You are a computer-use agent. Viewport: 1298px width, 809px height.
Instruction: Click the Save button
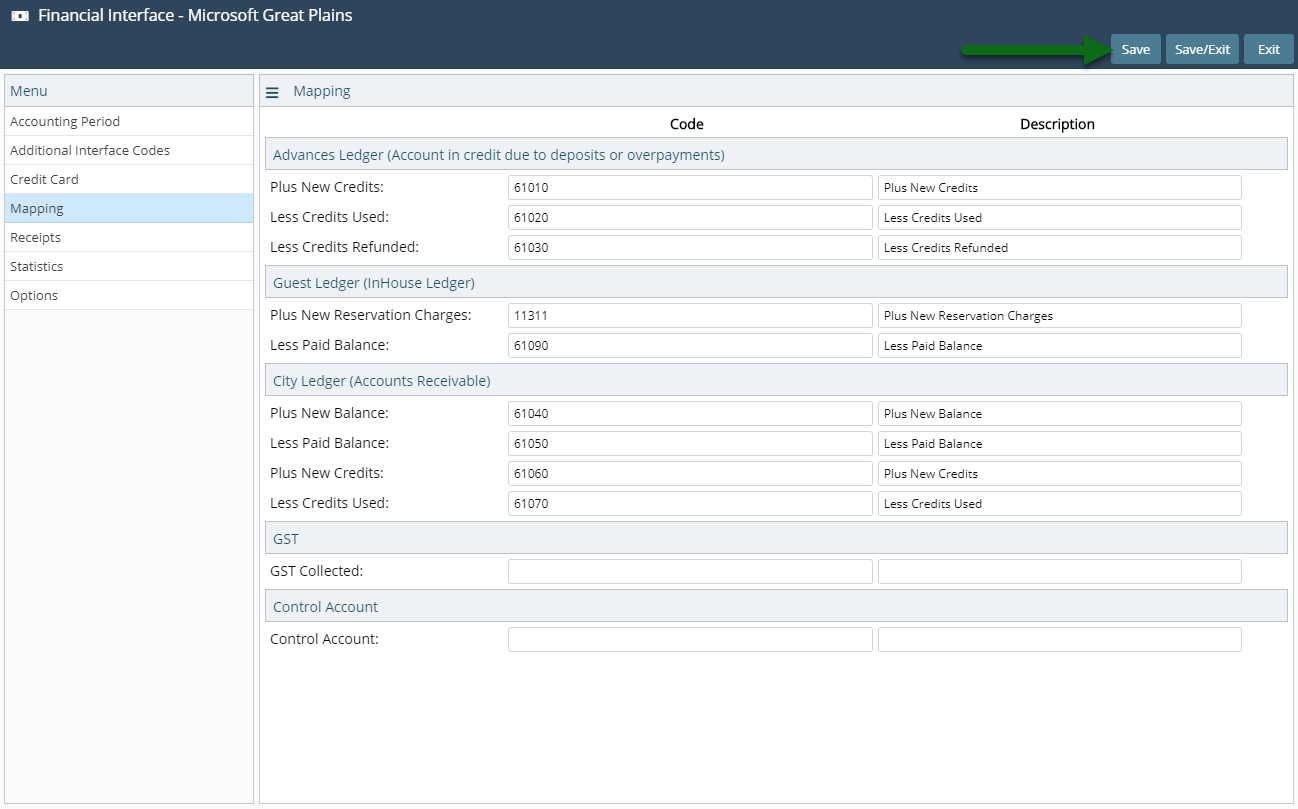(x=1135, y=49)
